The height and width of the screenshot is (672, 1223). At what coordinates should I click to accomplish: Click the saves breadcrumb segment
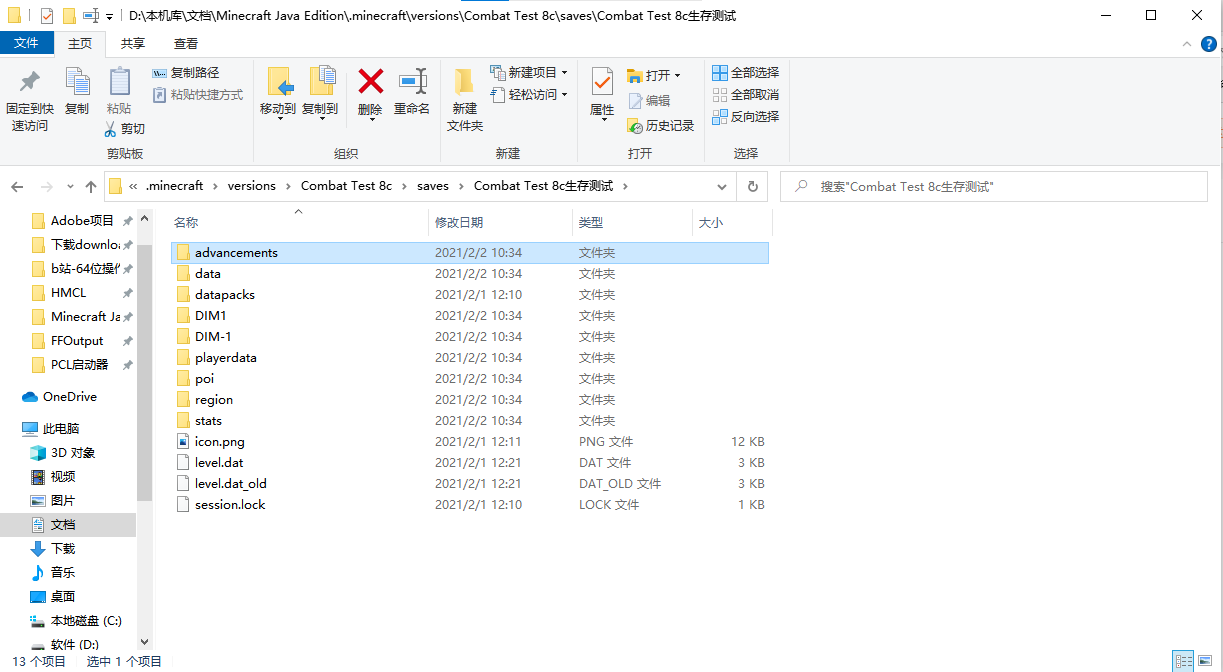point(433,186)
